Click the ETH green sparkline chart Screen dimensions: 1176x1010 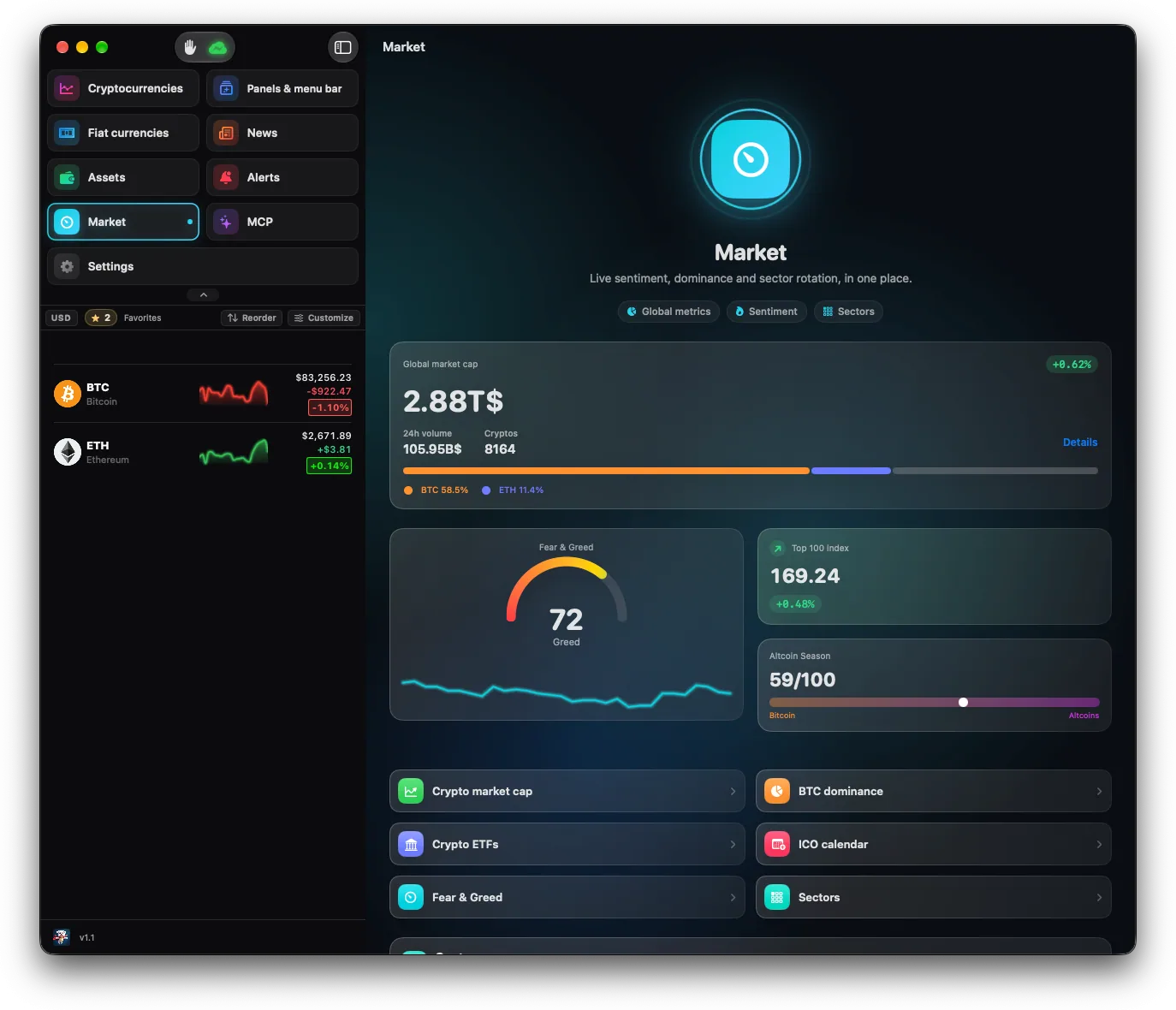pos(234,451)
